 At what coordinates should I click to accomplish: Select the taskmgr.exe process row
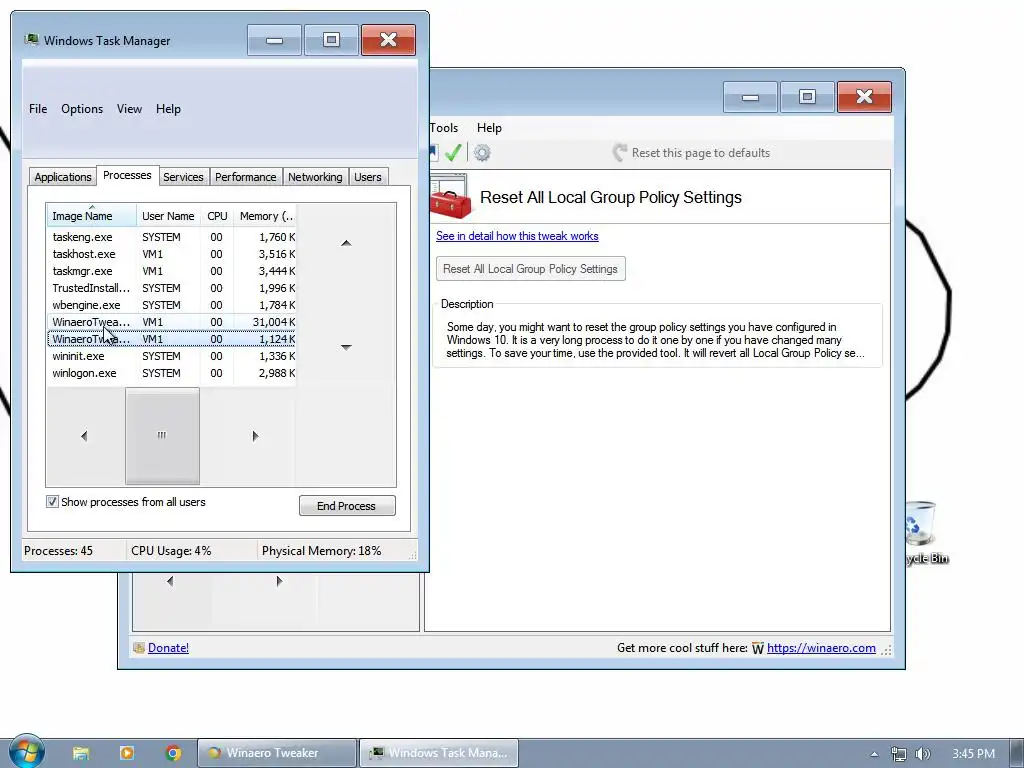tap(172, 271)
